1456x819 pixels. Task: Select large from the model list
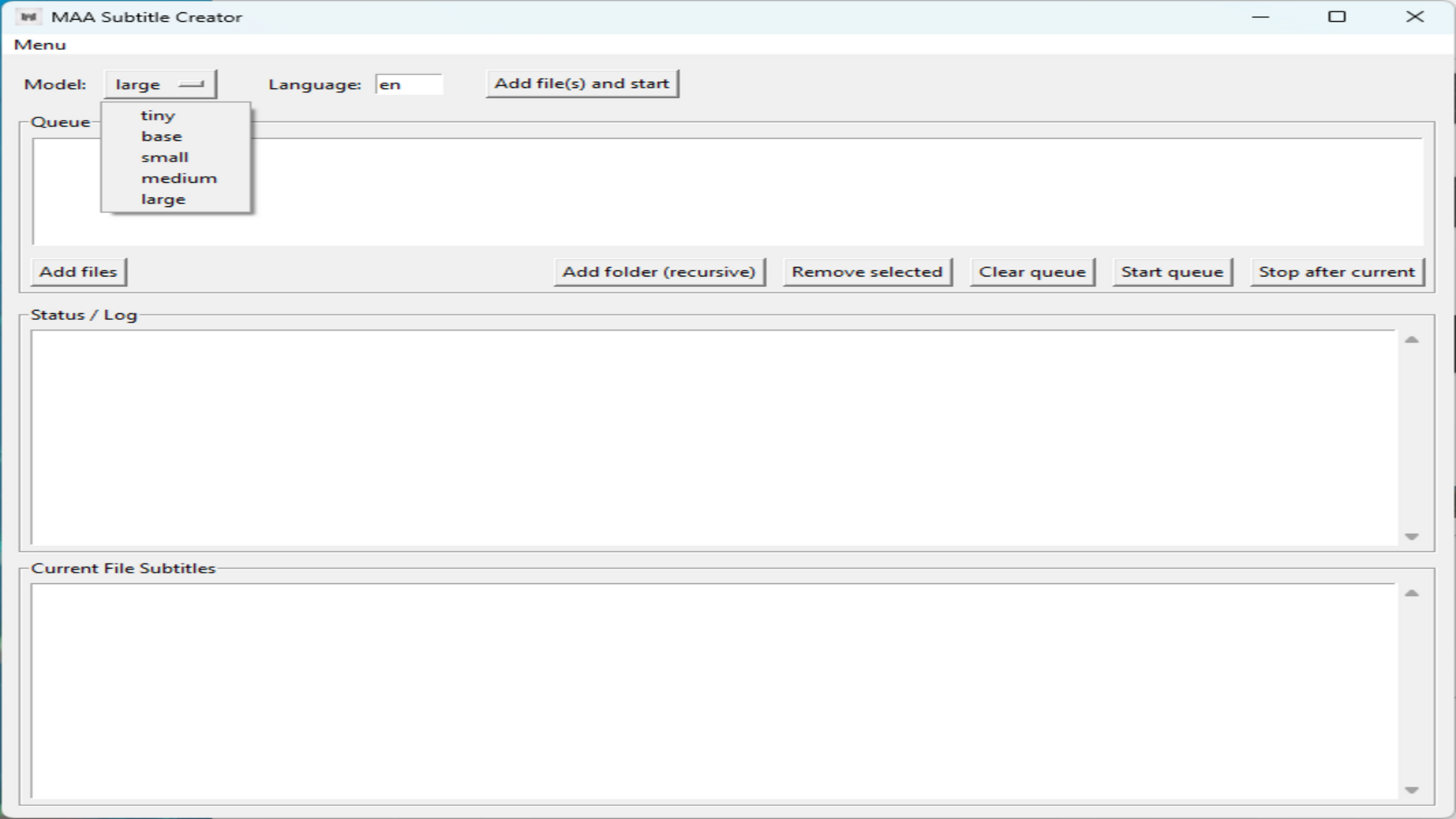click(x=162, y=199)
